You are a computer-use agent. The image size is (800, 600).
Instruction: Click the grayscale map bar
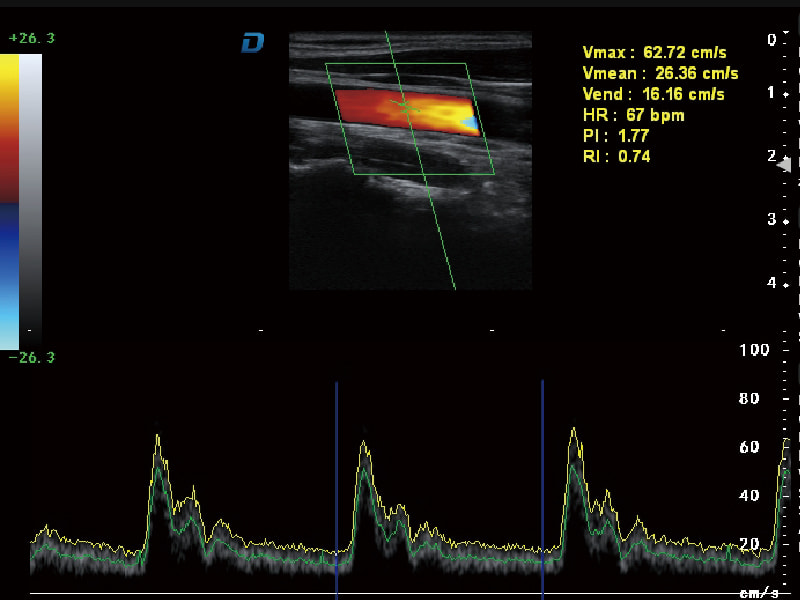click(31, 200)
